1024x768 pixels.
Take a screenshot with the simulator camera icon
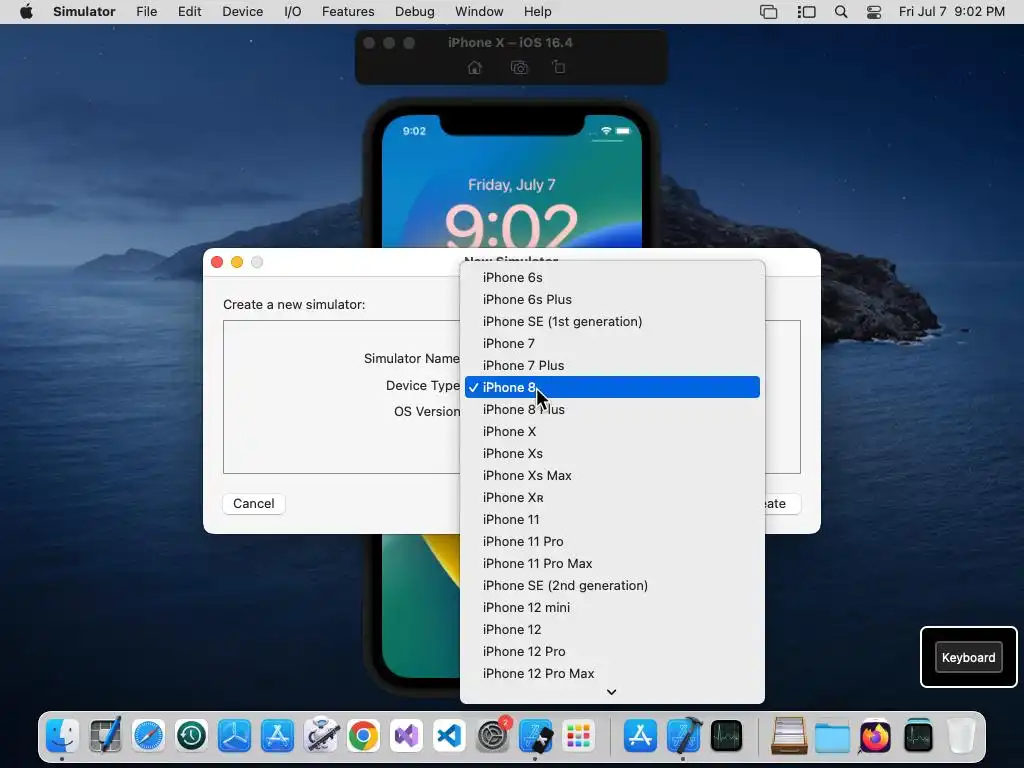coord(519,67)
